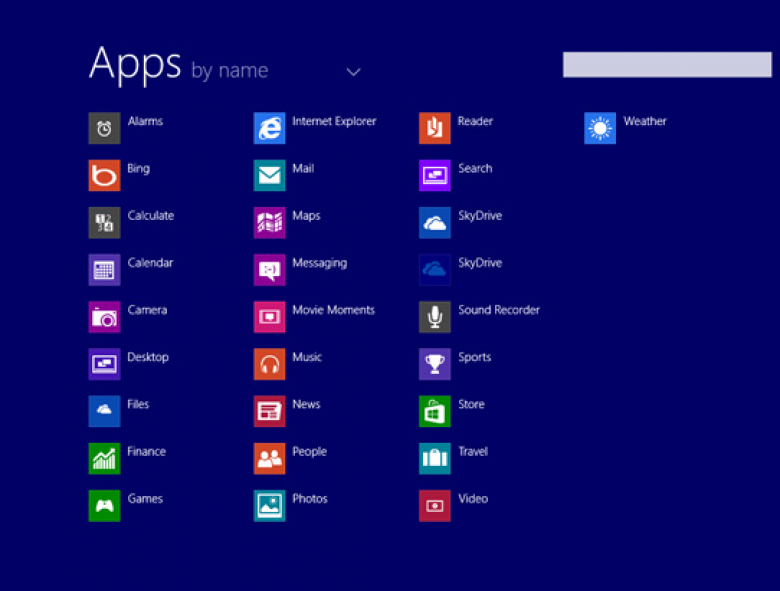Screen dimensions: 780x591
Task: Launch the Sound Recorder microphone icon
Action: click(x=435, y=317)
